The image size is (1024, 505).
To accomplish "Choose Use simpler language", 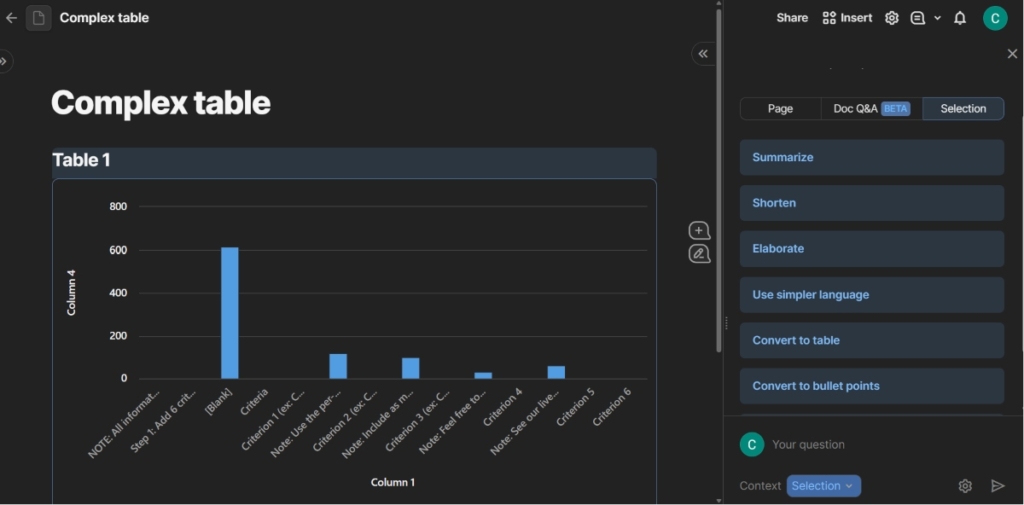I will pos(871,295).
